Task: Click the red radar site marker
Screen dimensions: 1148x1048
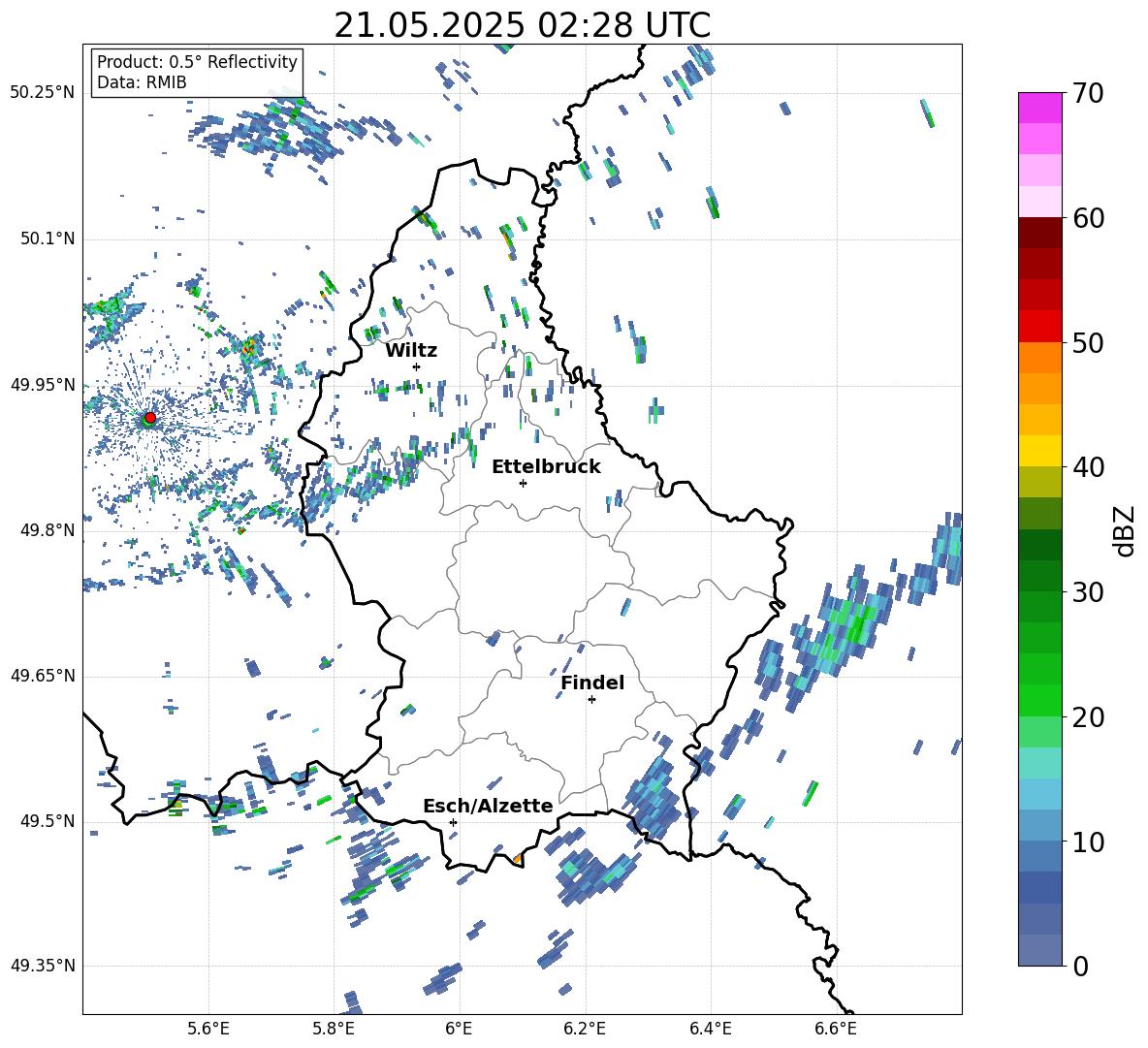Action: click(150, 417)
